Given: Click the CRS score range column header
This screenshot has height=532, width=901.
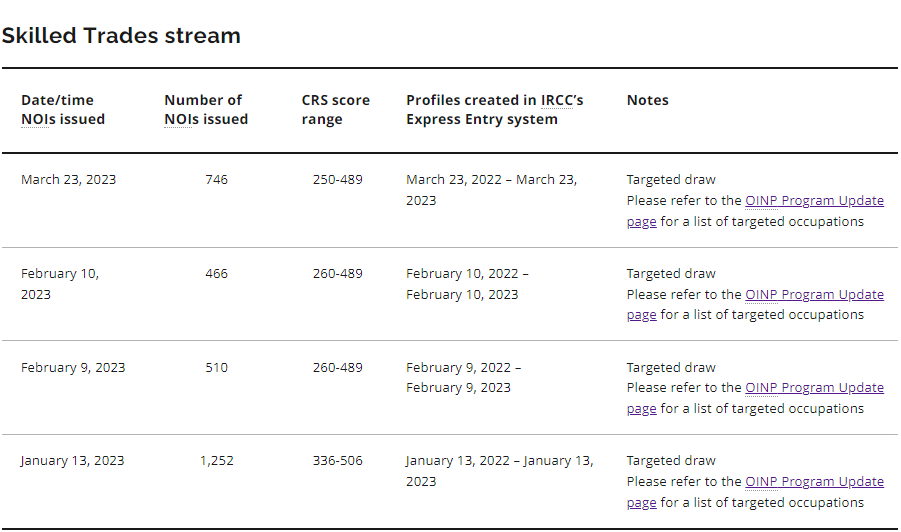Looking at the screenshot, I should 335,110.
